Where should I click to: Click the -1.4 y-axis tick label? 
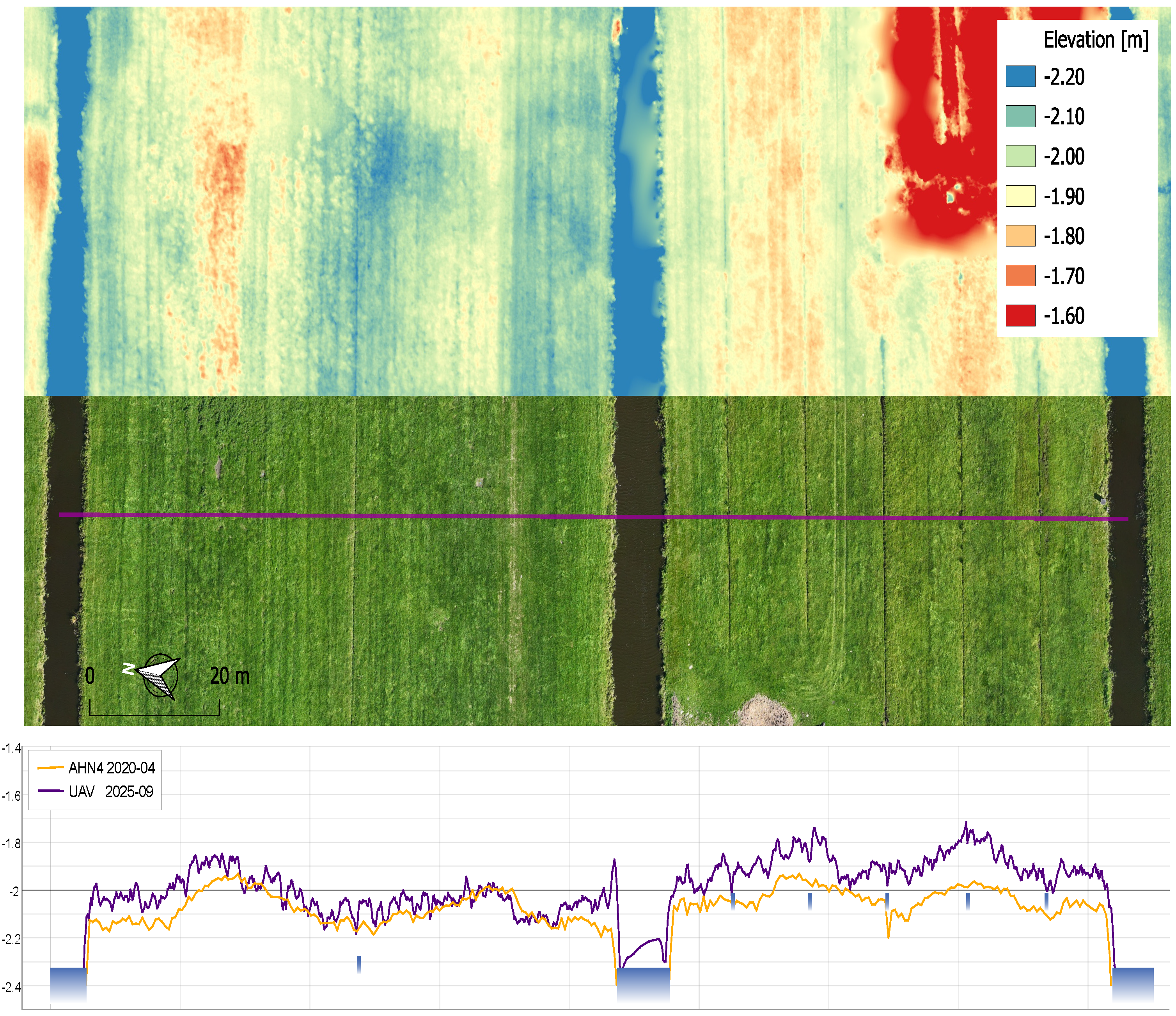click(x=11, y=748)
